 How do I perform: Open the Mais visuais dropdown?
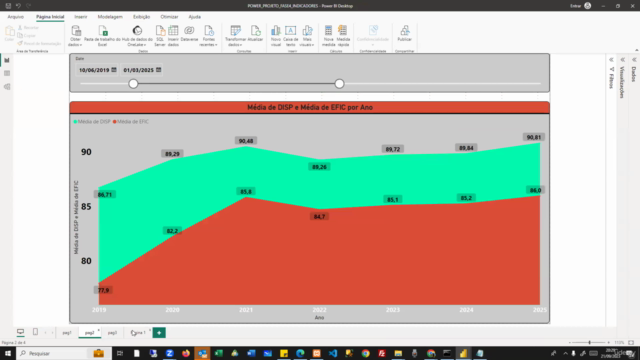tap(307, 36)
